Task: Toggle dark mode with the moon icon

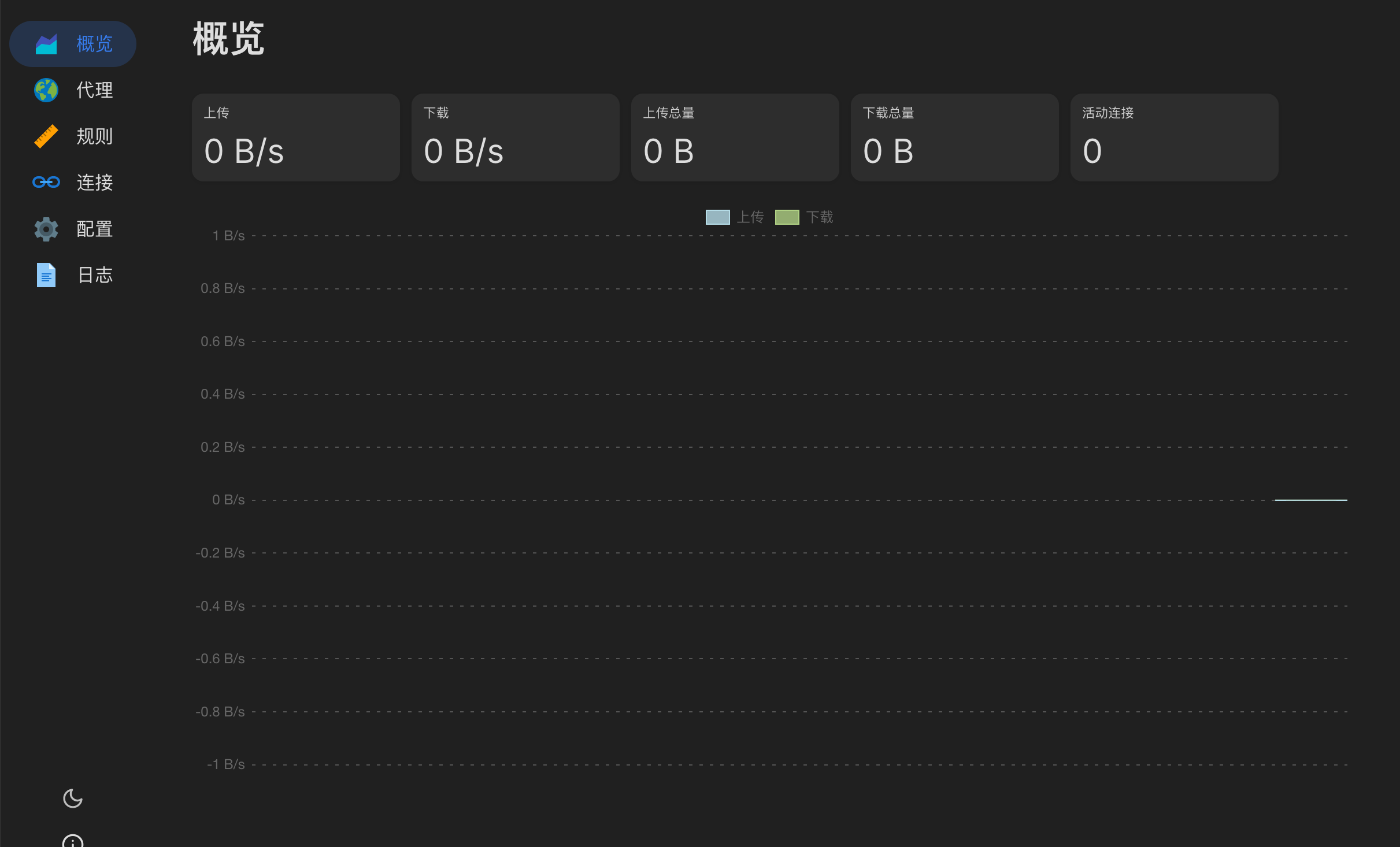Action: coord(73,798)
